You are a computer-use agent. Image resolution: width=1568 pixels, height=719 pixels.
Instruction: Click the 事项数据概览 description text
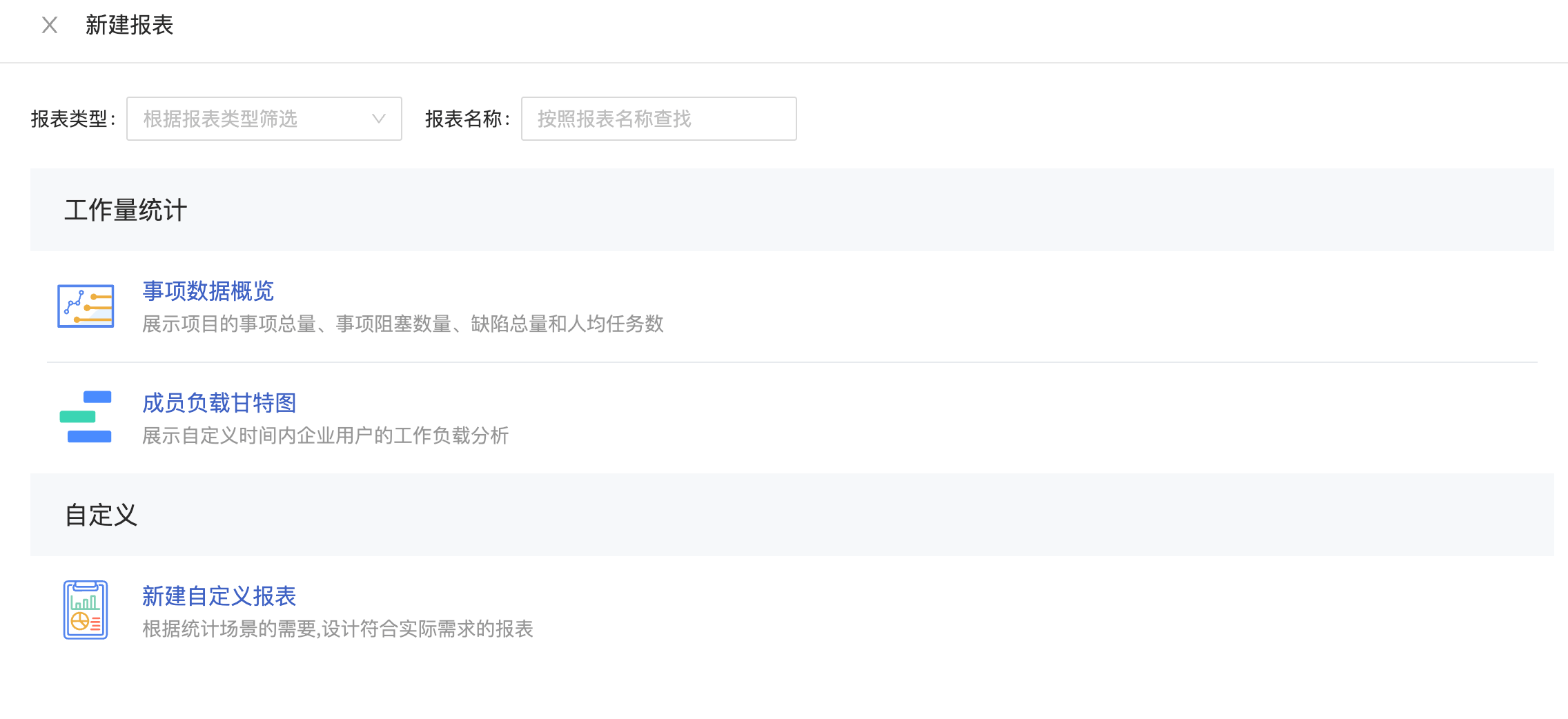pos(402,324)
